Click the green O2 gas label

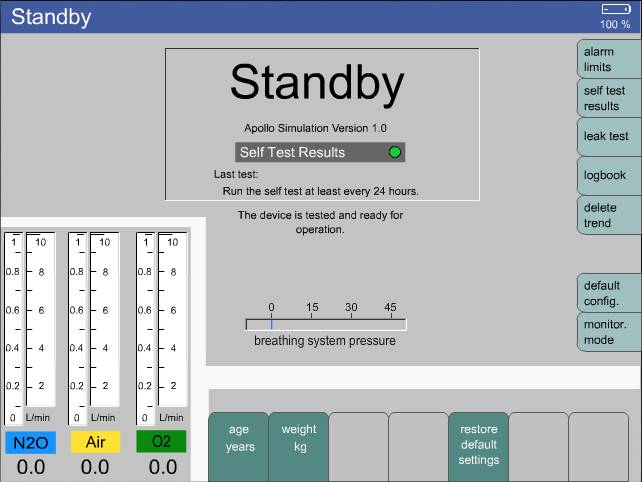click(x=161, y=442)
